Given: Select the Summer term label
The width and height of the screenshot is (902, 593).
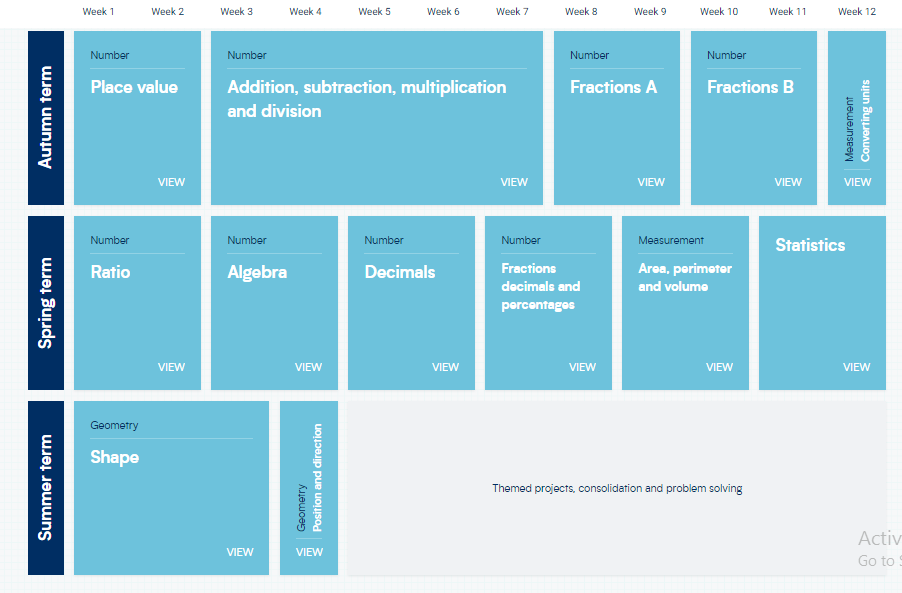Looking at the screenshot, I should (x=46, y=488).
